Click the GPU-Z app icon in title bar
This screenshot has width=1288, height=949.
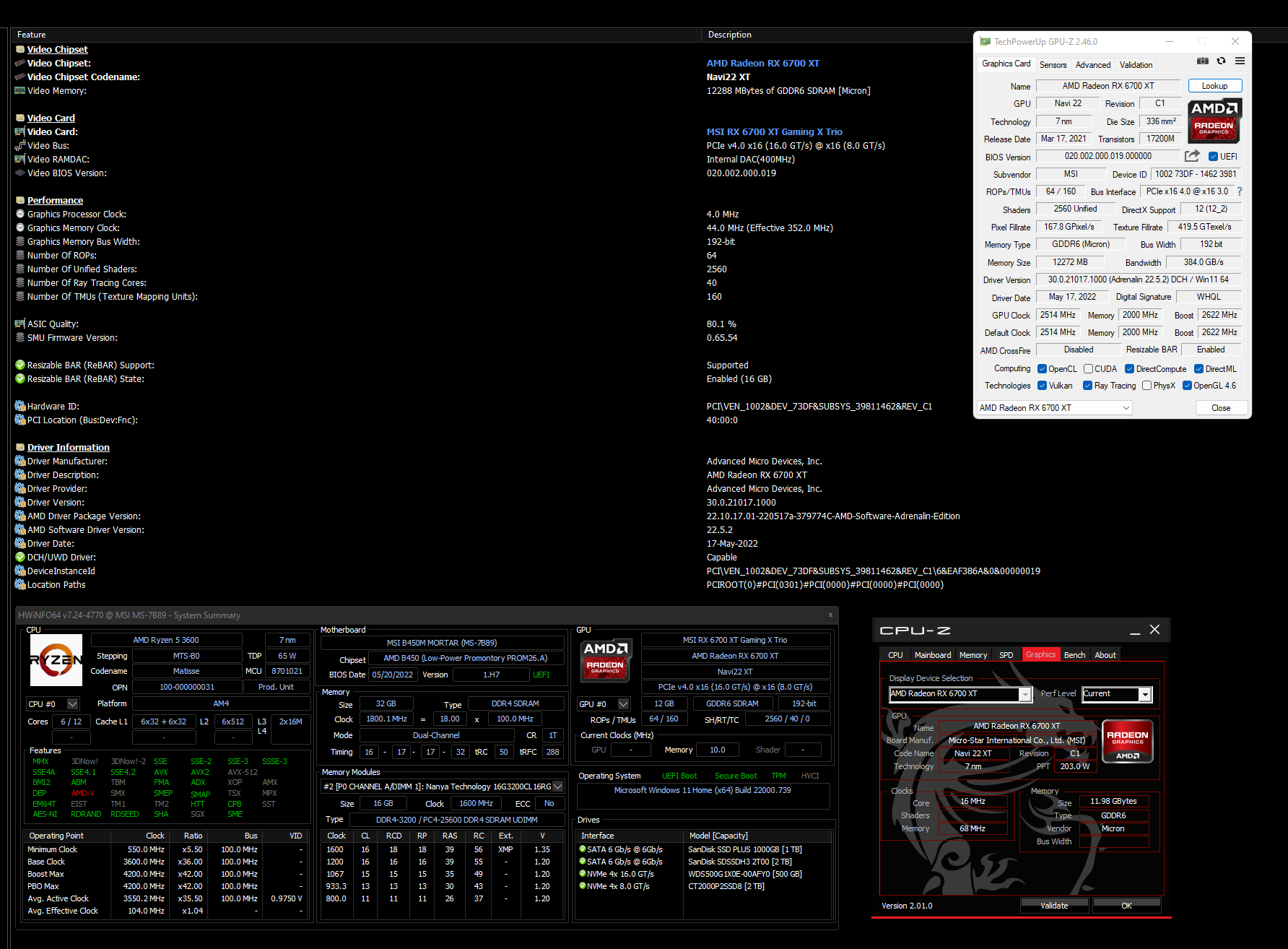985,42
